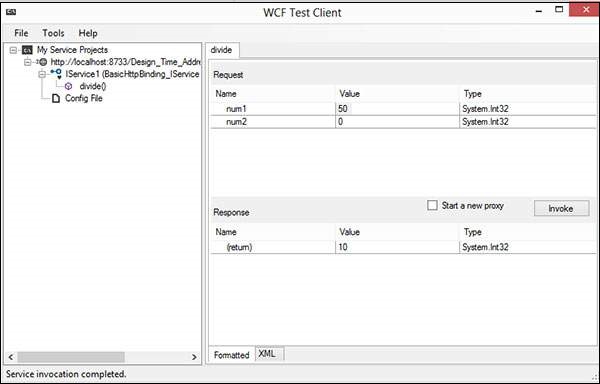Click the return value cell showing 10
600x384 pixels.
click(397, 247)
